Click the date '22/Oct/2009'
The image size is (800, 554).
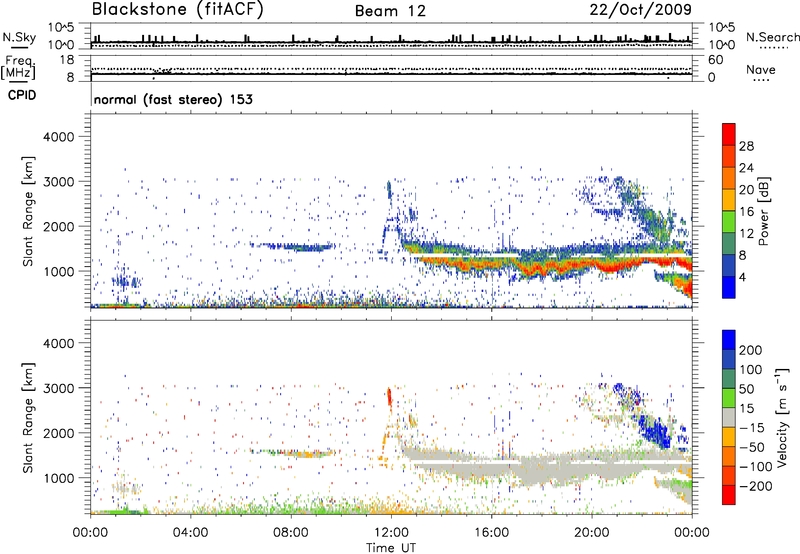641,10
